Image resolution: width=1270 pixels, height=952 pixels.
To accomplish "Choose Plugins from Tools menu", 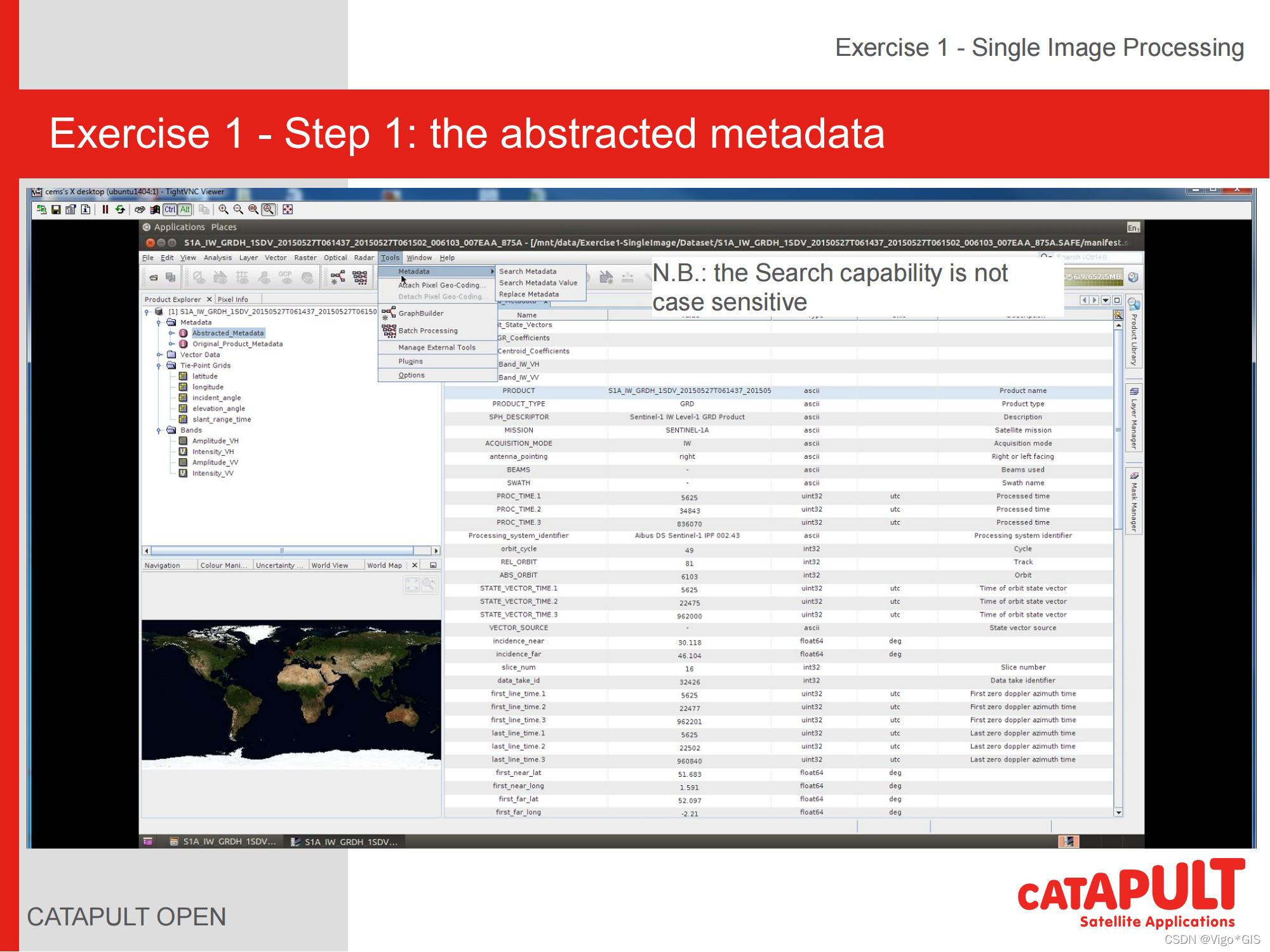I will coord(438,362).
